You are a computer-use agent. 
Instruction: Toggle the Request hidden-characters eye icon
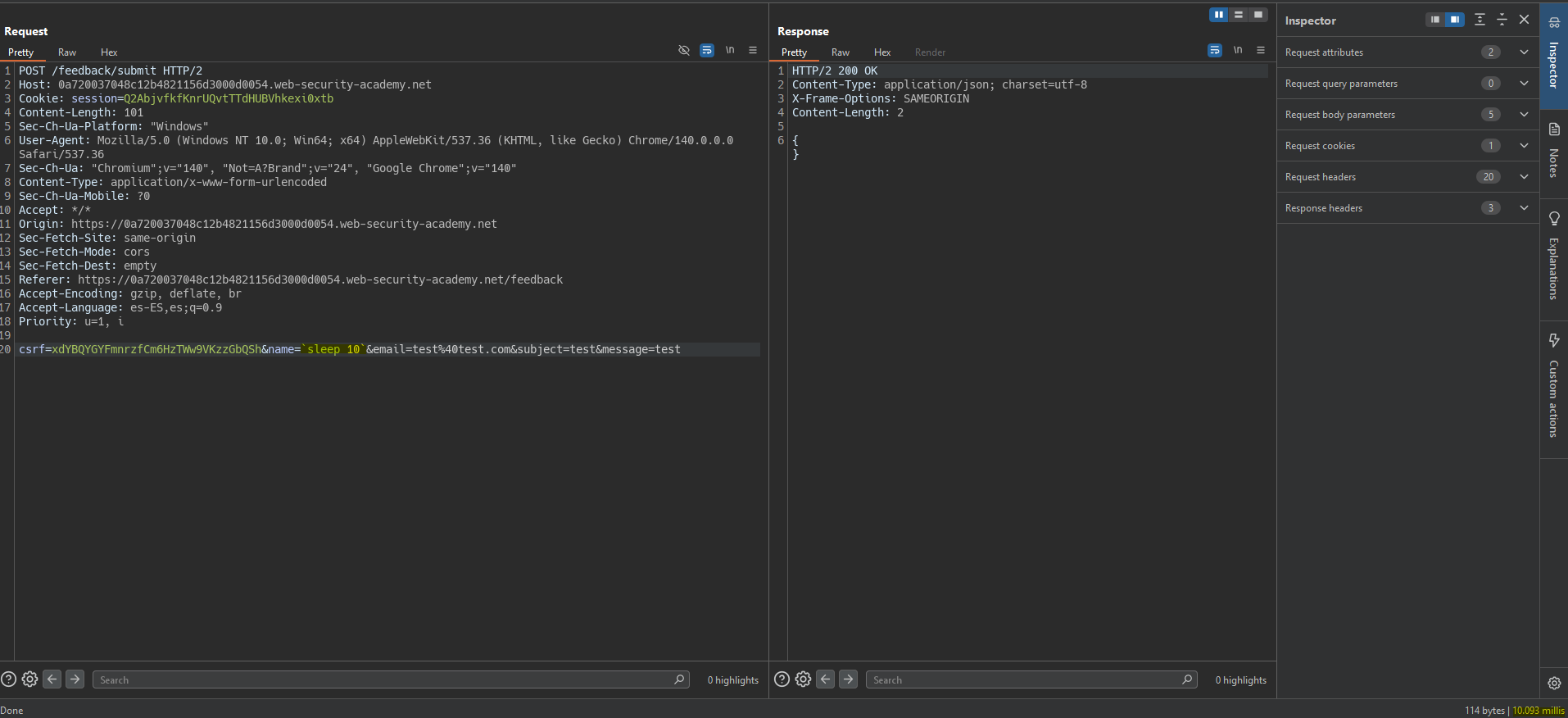point(684,51)
